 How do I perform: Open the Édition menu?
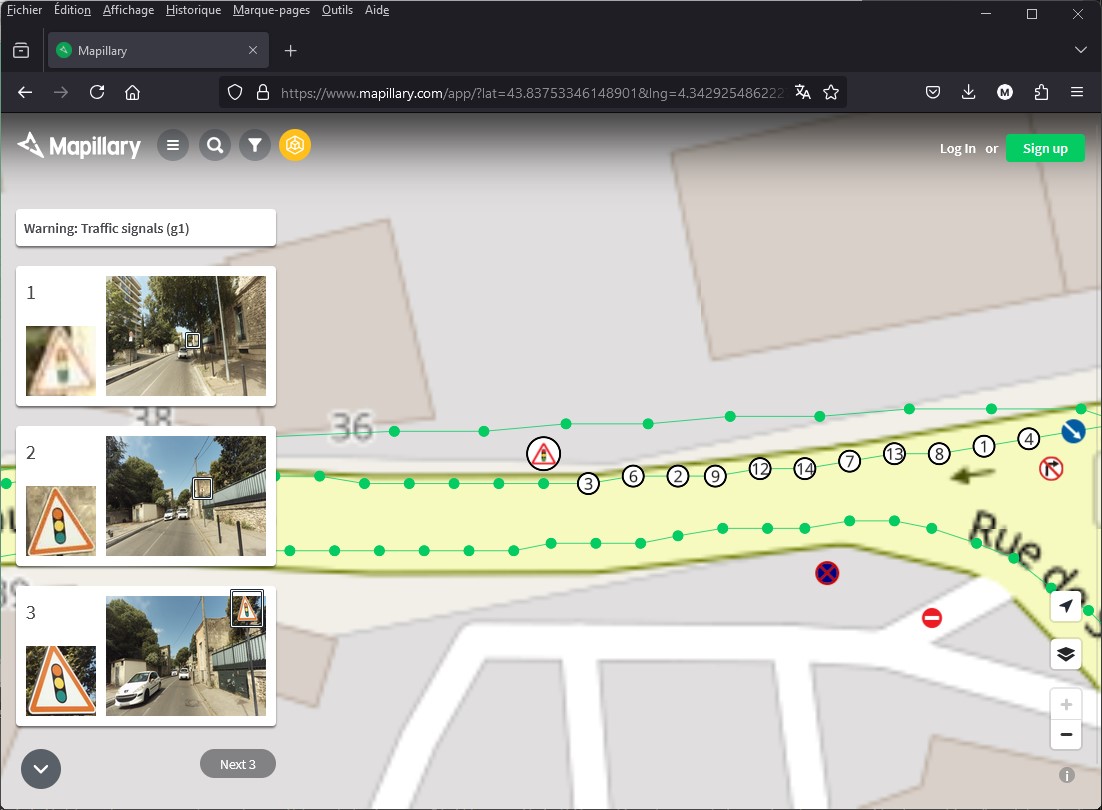(x=72, y=10)
